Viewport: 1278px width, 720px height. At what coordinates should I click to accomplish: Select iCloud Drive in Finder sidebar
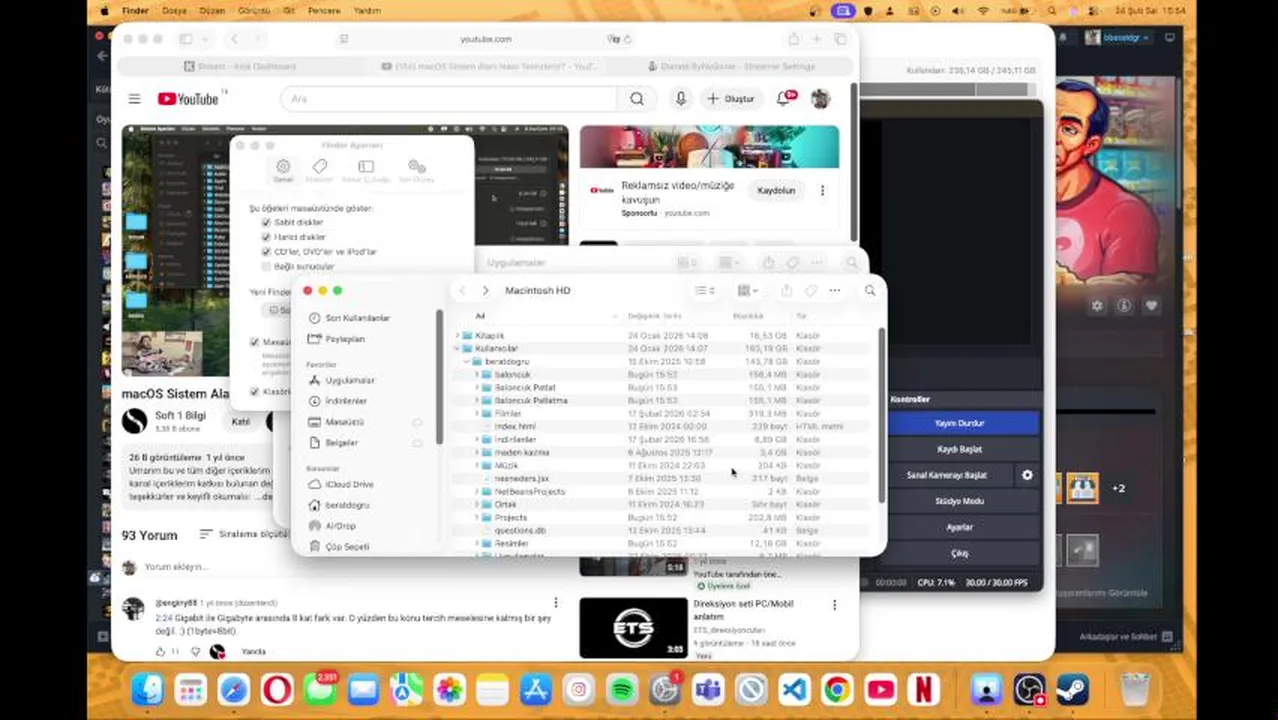point(349,484)
